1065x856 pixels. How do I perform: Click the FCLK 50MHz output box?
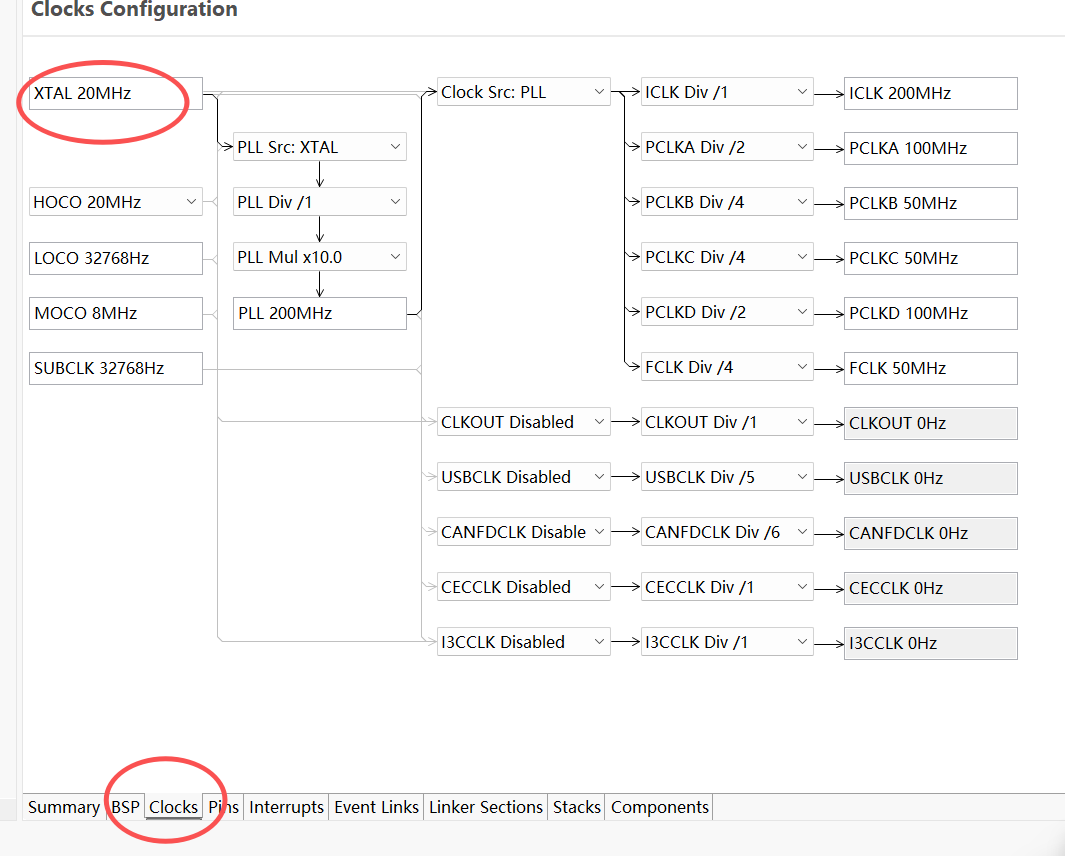pos(931,368)
